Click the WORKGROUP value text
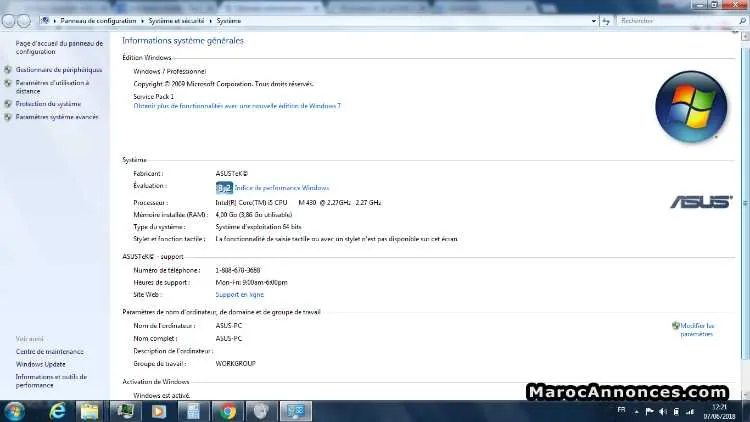The height and width of the screenshot is (422, 750). point(235,363)
